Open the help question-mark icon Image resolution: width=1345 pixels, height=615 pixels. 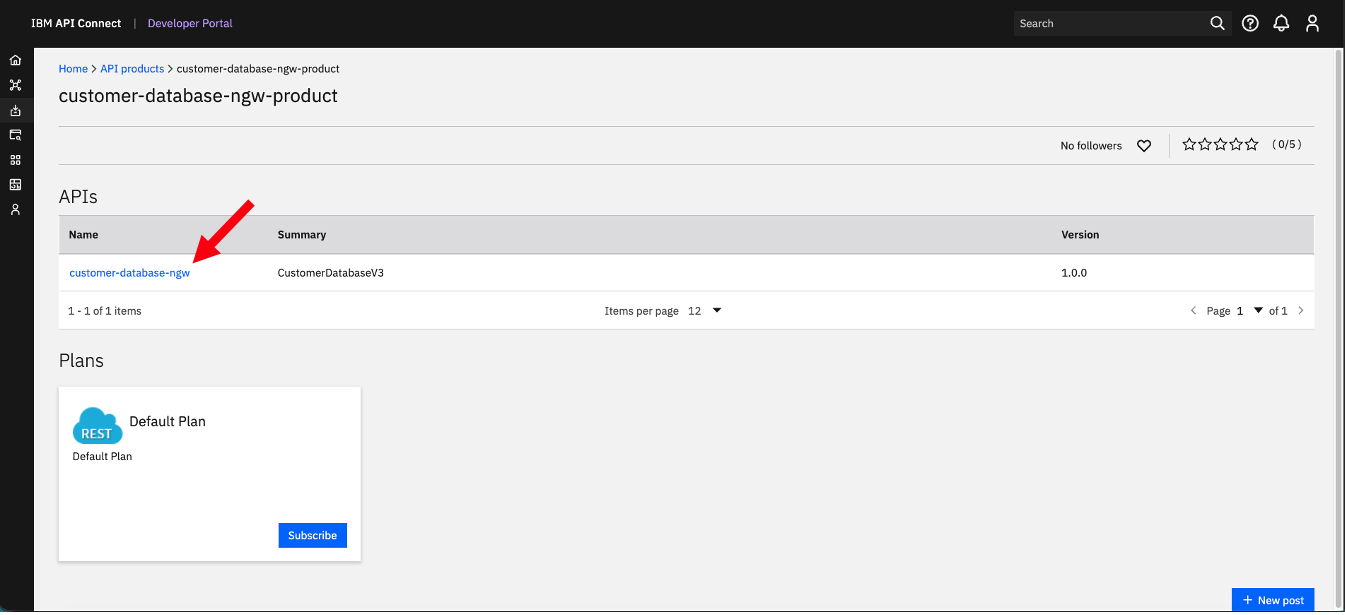click(1250, 23)
